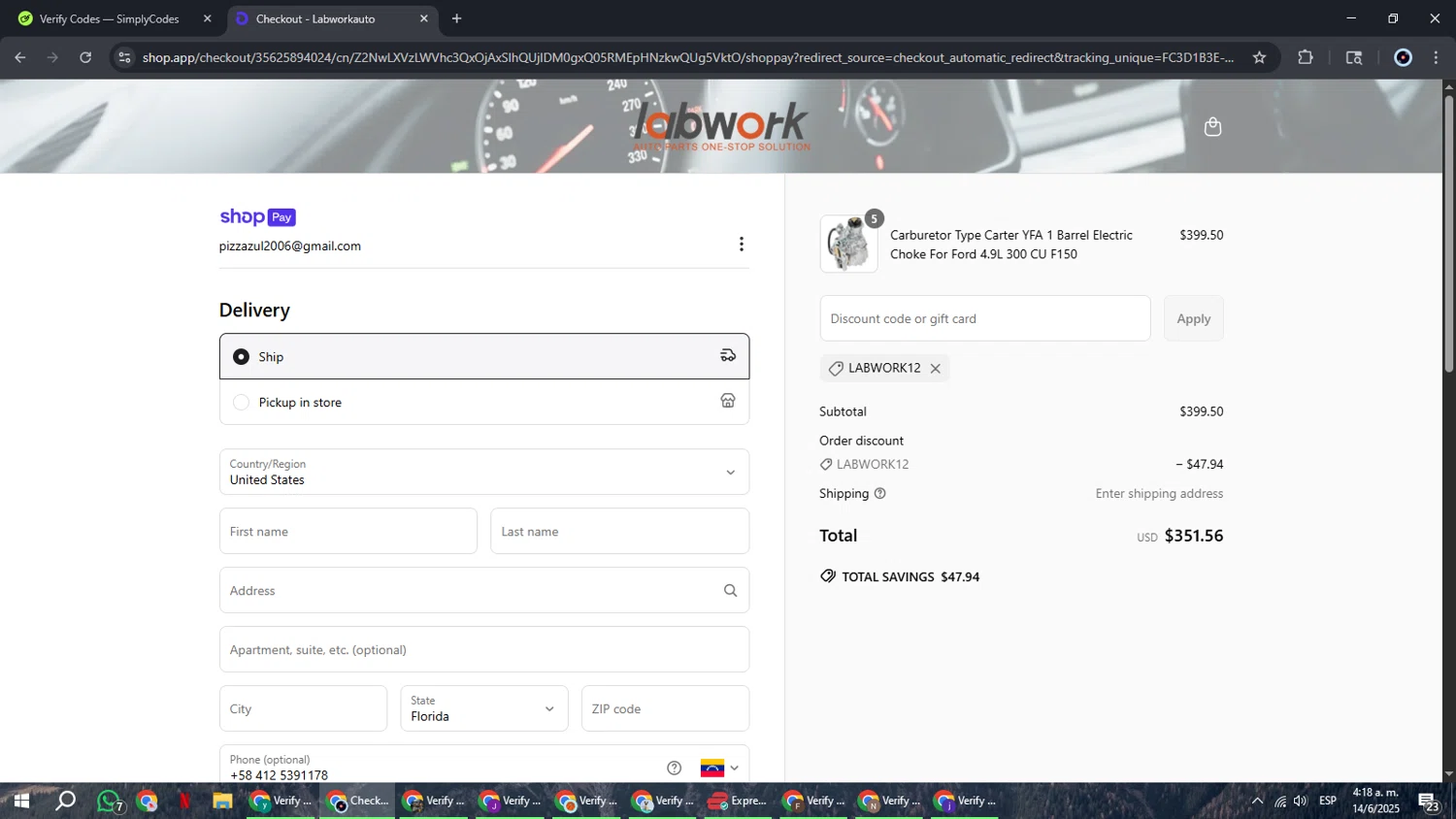1456x819 pixels.
Task: Open the State dropdown showing Florida
Action: (484, 708)
